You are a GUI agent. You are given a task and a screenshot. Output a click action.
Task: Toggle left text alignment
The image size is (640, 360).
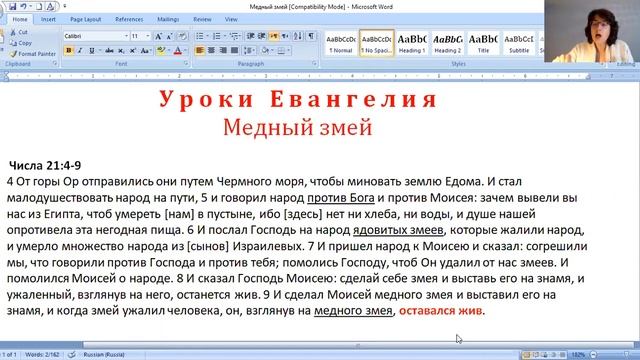point(200,51)
